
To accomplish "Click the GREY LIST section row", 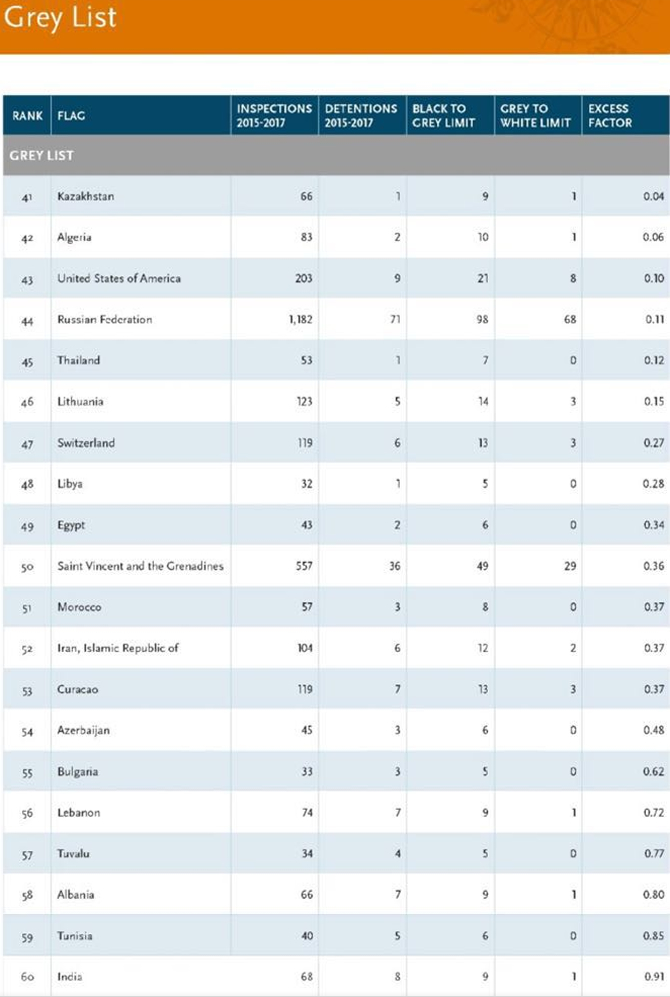I will [x=335, y=156].
